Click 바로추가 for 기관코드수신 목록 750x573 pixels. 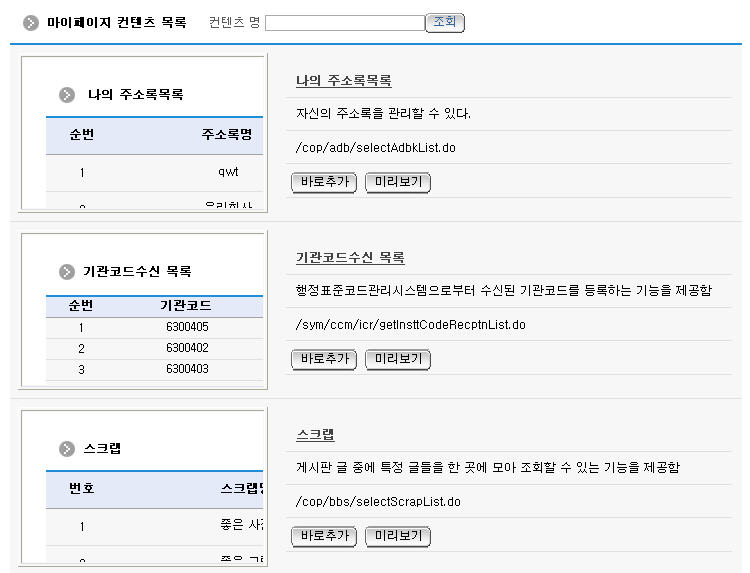[x=323, y=359]
